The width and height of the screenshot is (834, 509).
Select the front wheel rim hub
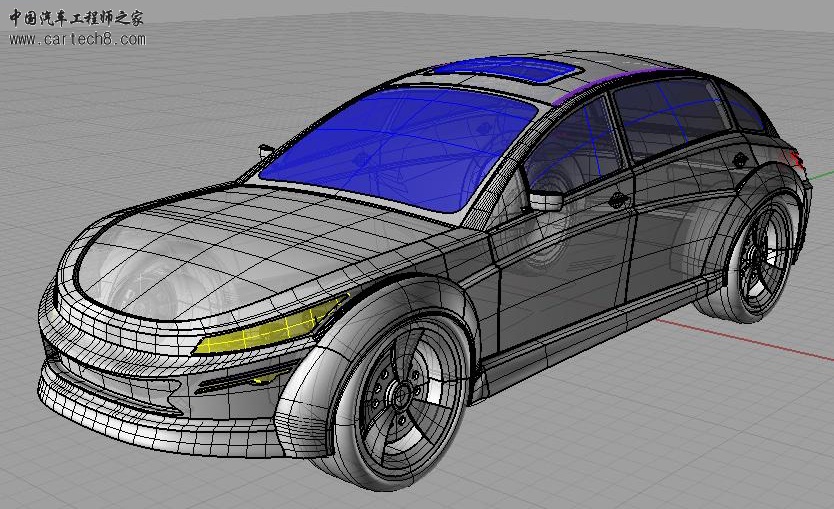(400, 394)
